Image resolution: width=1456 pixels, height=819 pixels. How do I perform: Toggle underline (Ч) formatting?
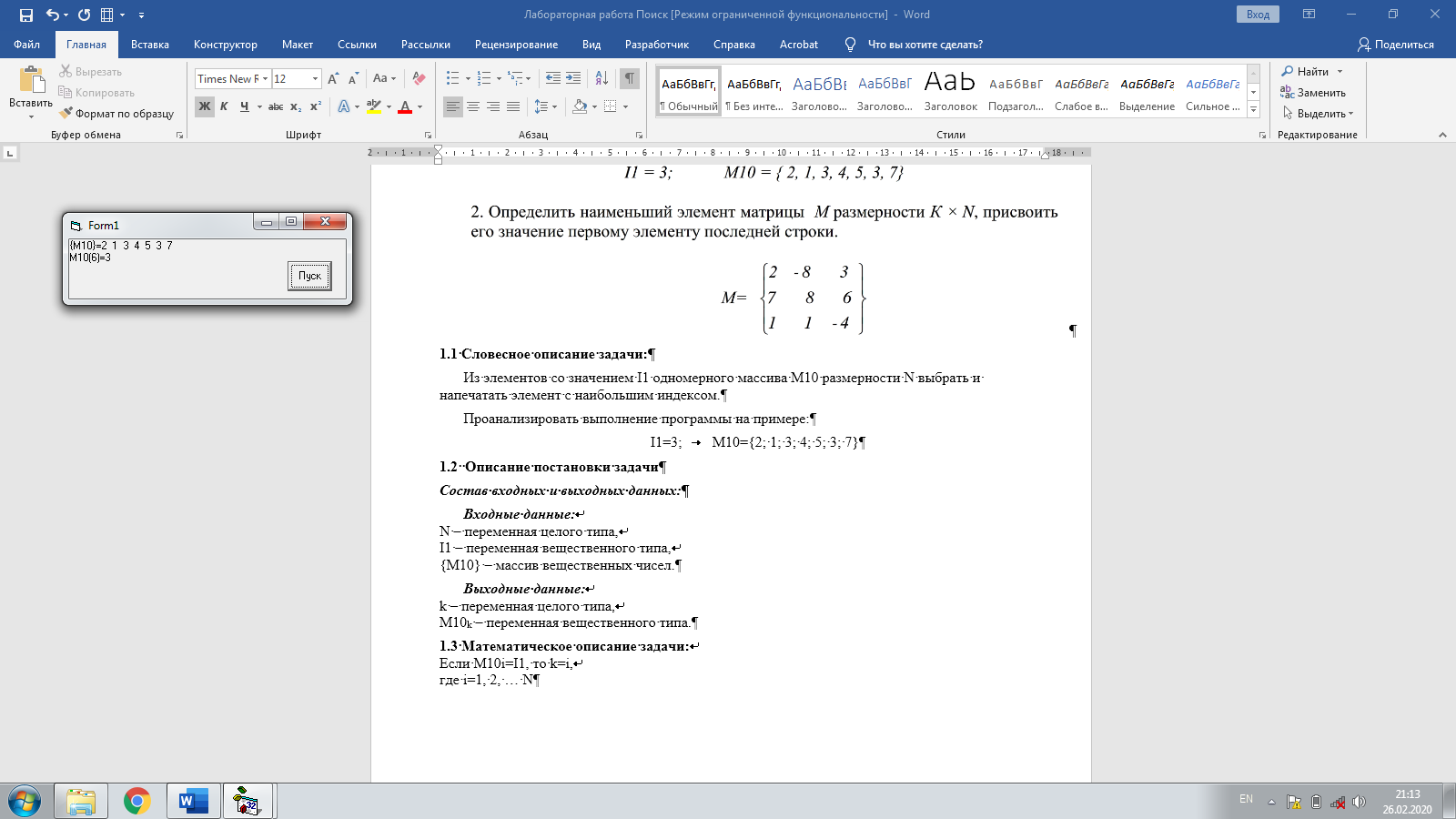(244, 106)
